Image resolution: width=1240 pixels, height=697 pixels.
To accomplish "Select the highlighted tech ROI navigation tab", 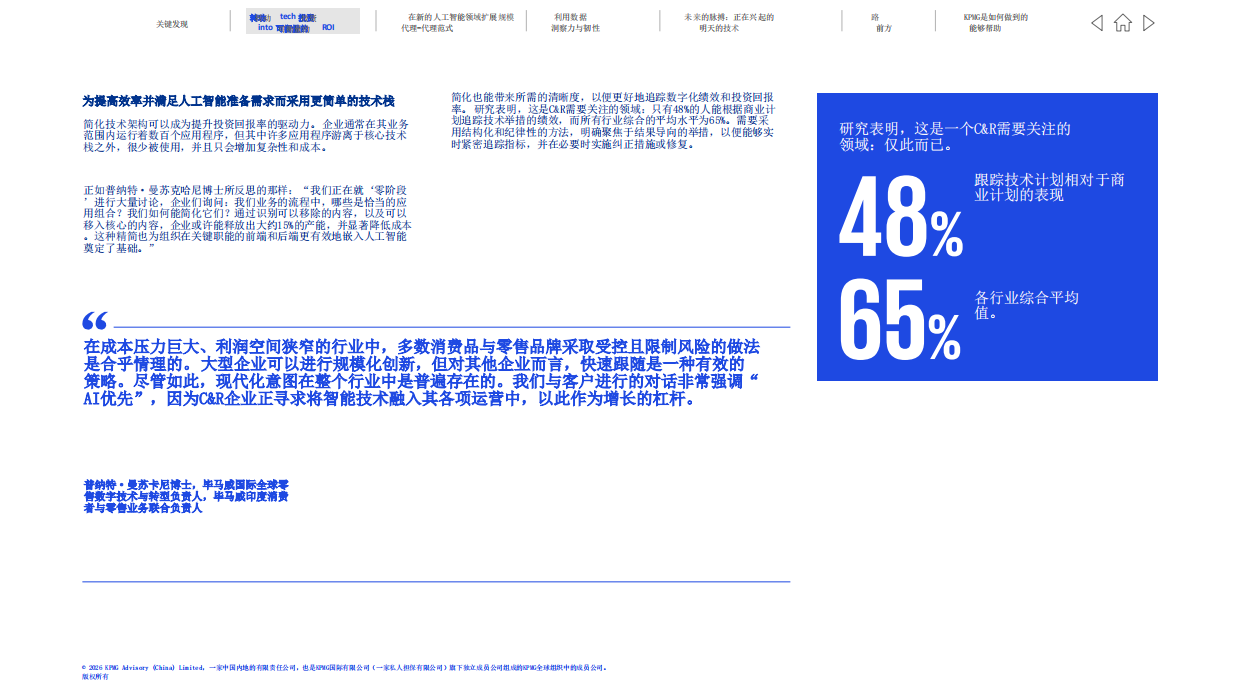I will tap(303, 22).
